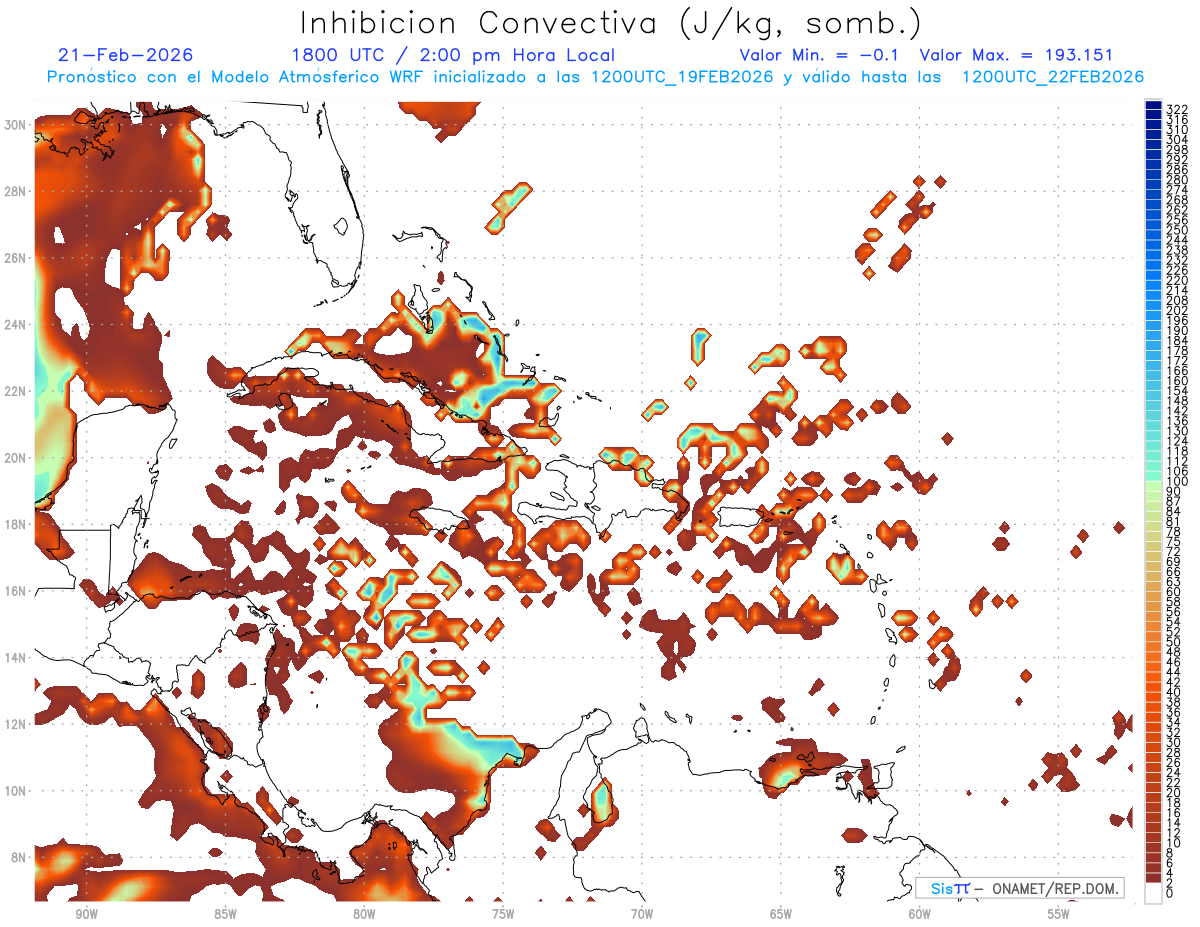
Task: Click the '202' value on the color scale
Action: point(1176,310)
